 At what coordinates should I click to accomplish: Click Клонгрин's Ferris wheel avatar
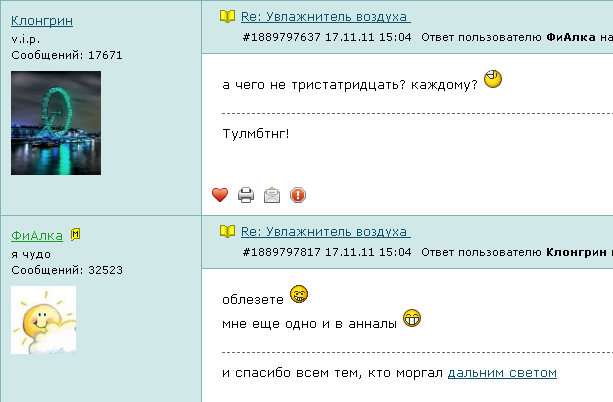[x=56, y=123]
